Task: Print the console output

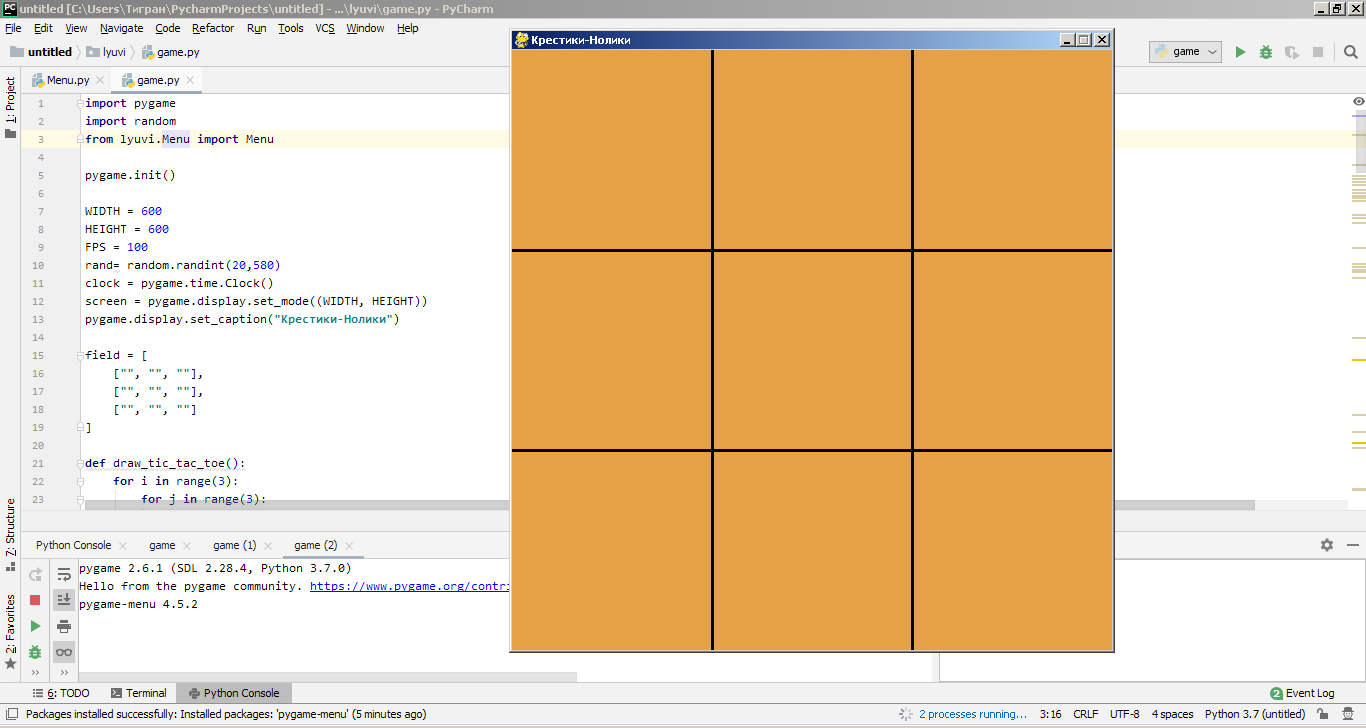Action: coord(64,626)
